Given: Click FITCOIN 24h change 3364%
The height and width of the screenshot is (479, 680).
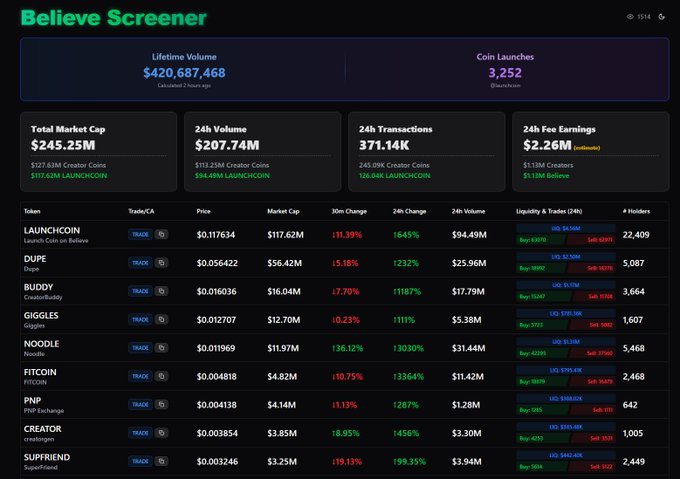Looking at the screenshot, I should click(408, 377).
